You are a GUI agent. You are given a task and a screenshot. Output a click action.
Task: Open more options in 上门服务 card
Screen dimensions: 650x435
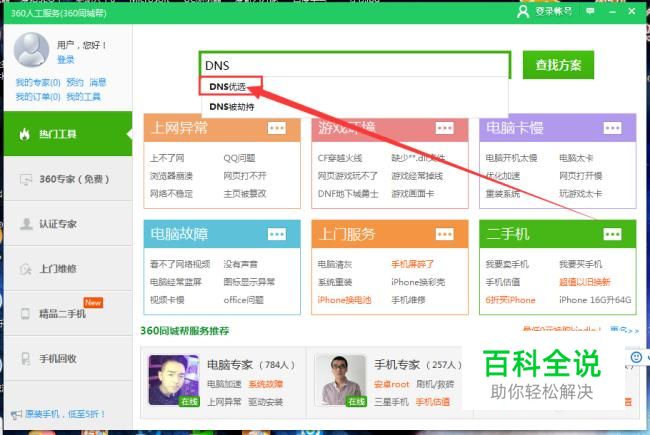(444, 234)
